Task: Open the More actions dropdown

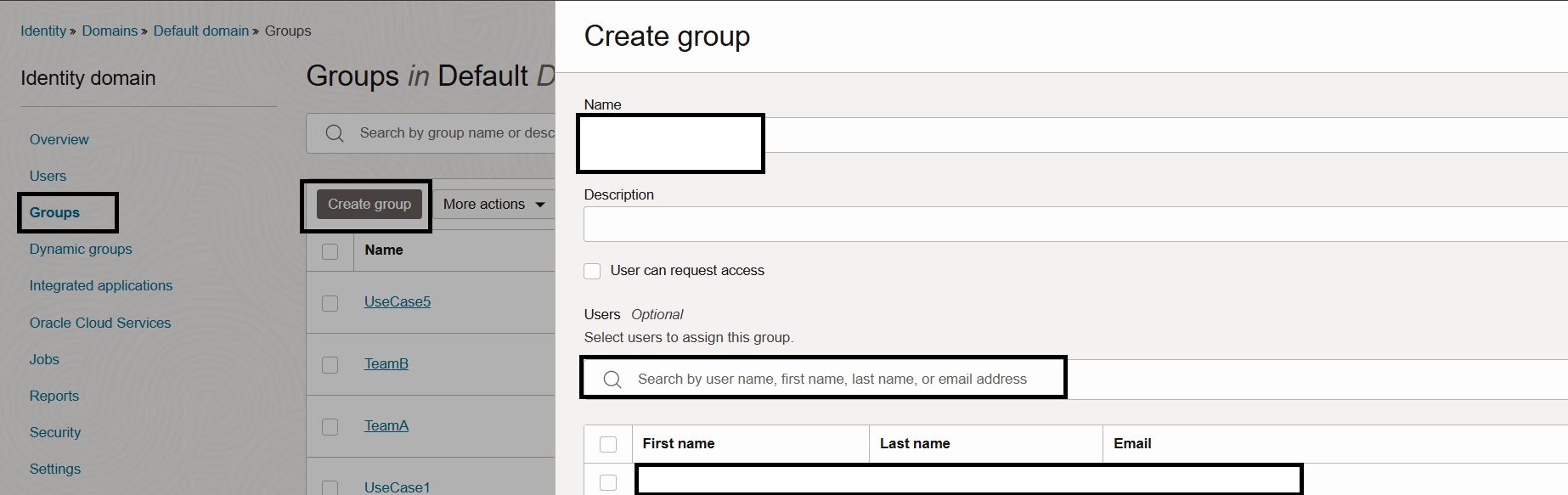Action: (x=494, y=205)
